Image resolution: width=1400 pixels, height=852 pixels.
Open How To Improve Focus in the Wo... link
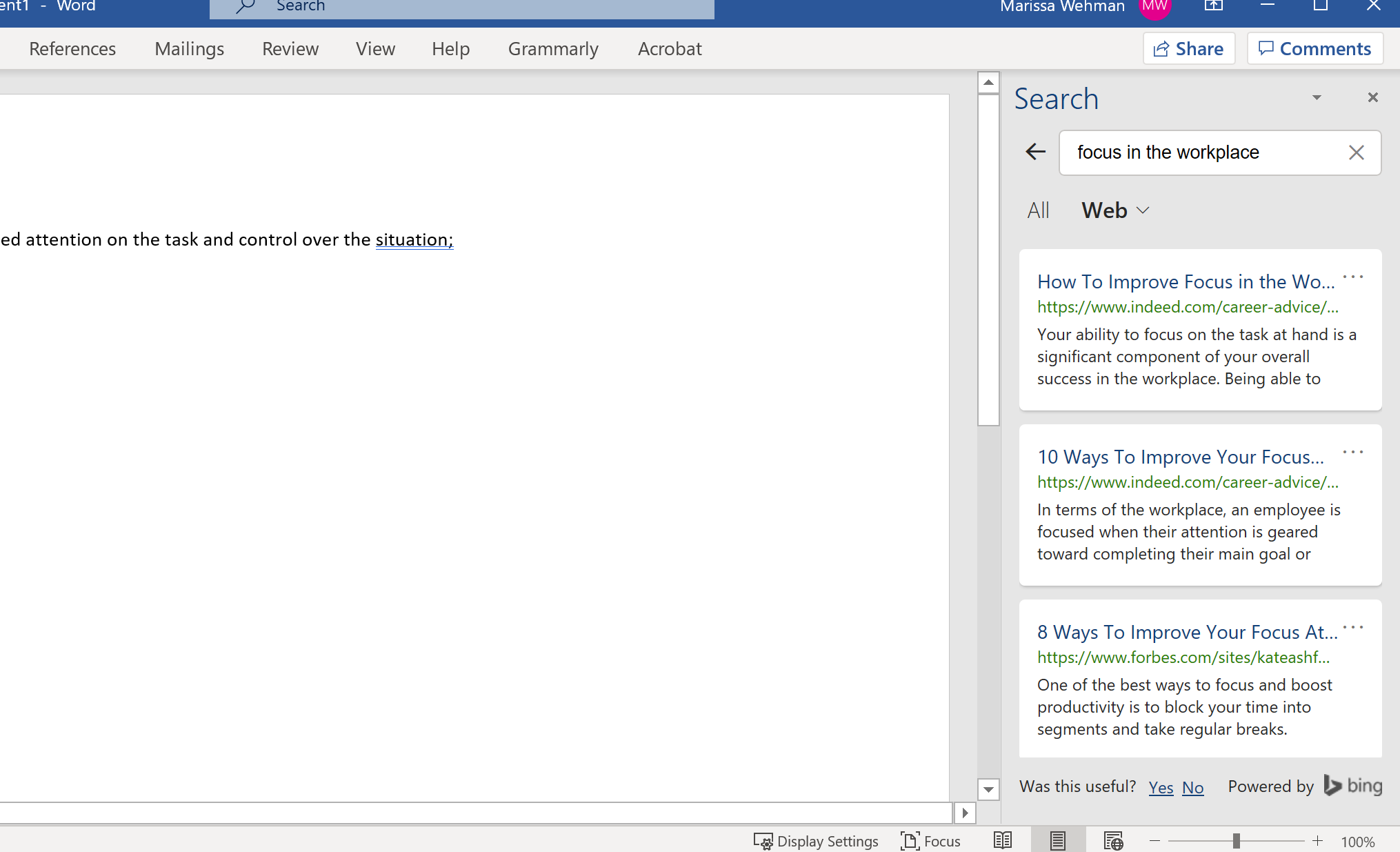point(1186,281)
